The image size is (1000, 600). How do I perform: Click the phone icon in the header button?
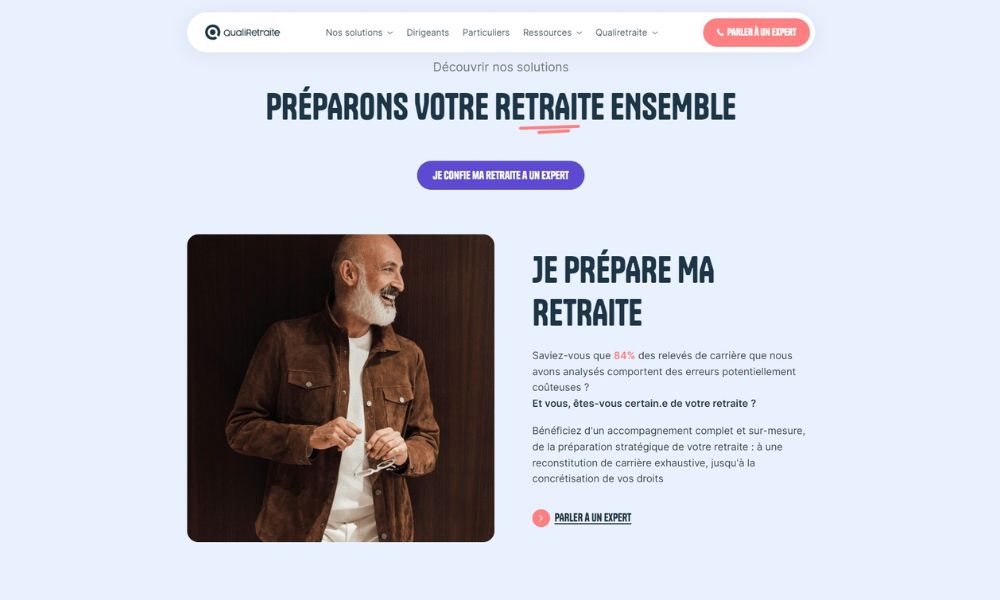point(720,33)
